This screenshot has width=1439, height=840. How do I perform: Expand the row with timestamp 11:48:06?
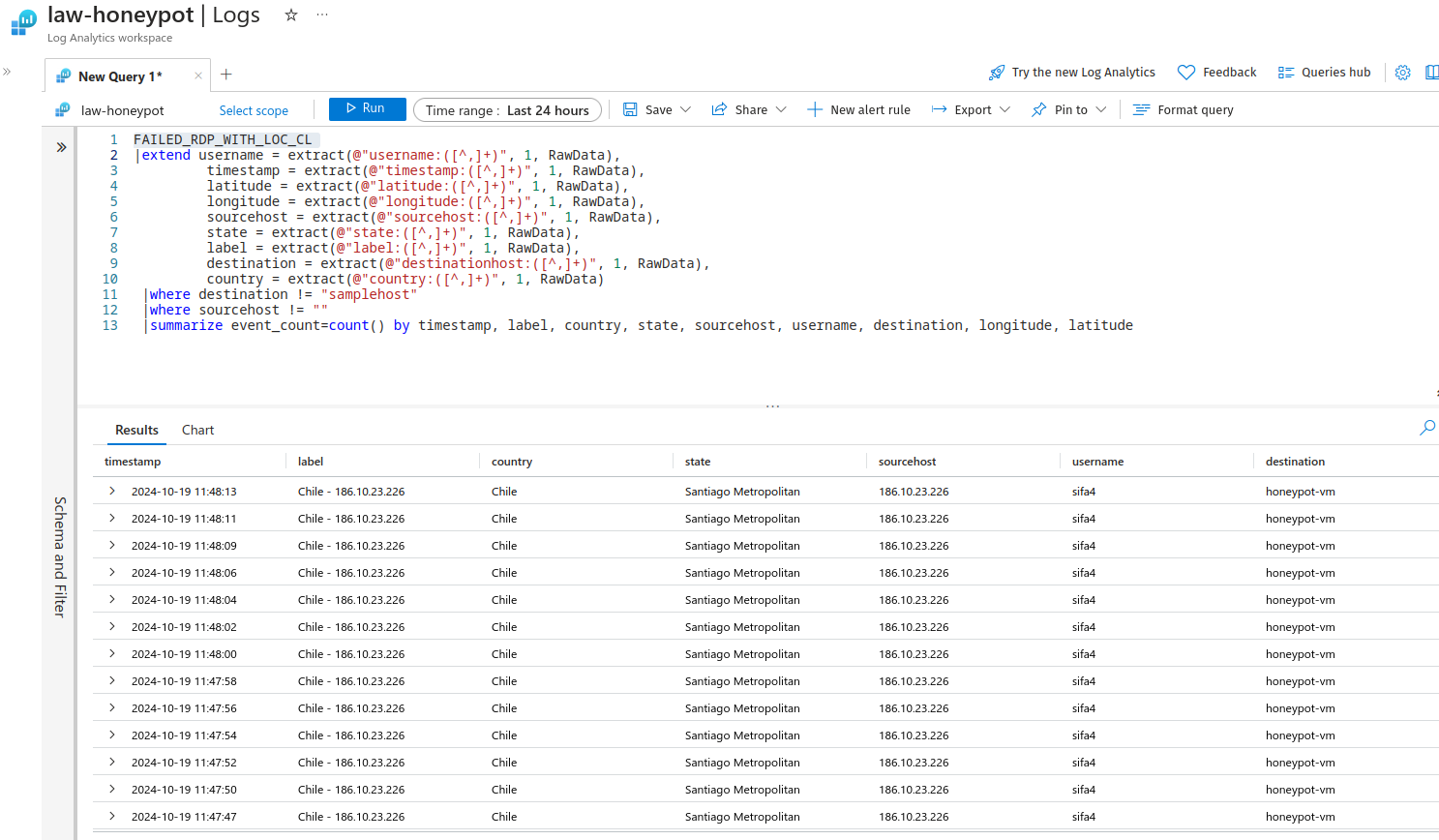pyautogui.click(x=112, y=572)
